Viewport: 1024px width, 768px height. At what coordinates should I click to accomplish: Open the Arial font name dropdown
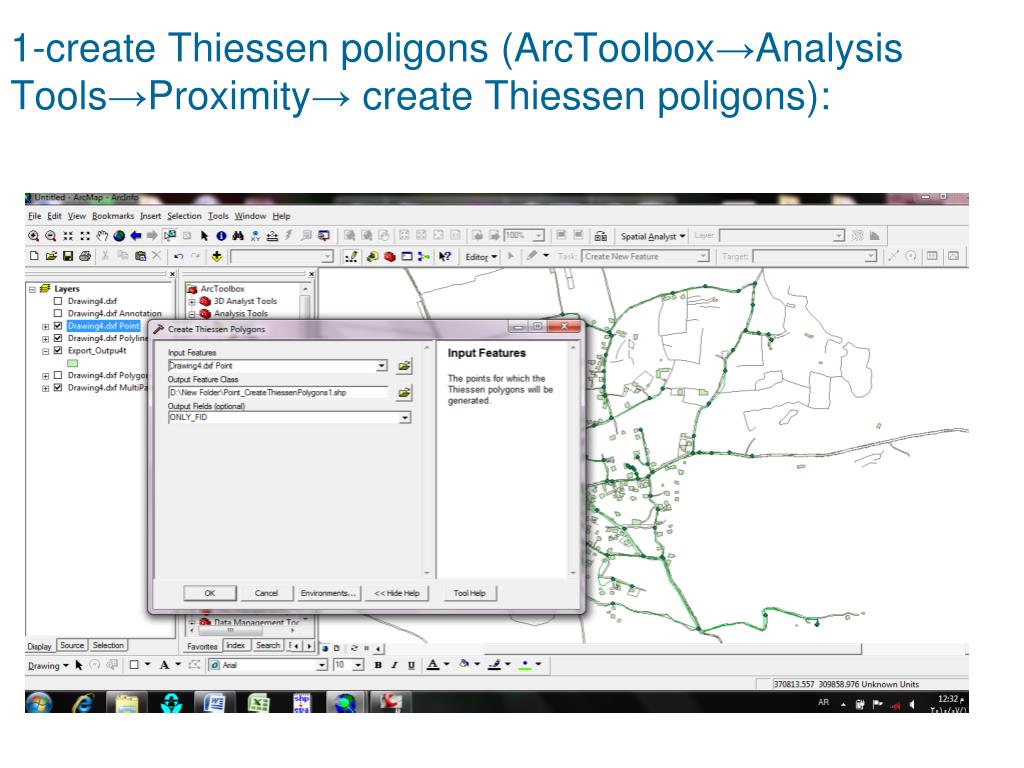coord(321,665)
